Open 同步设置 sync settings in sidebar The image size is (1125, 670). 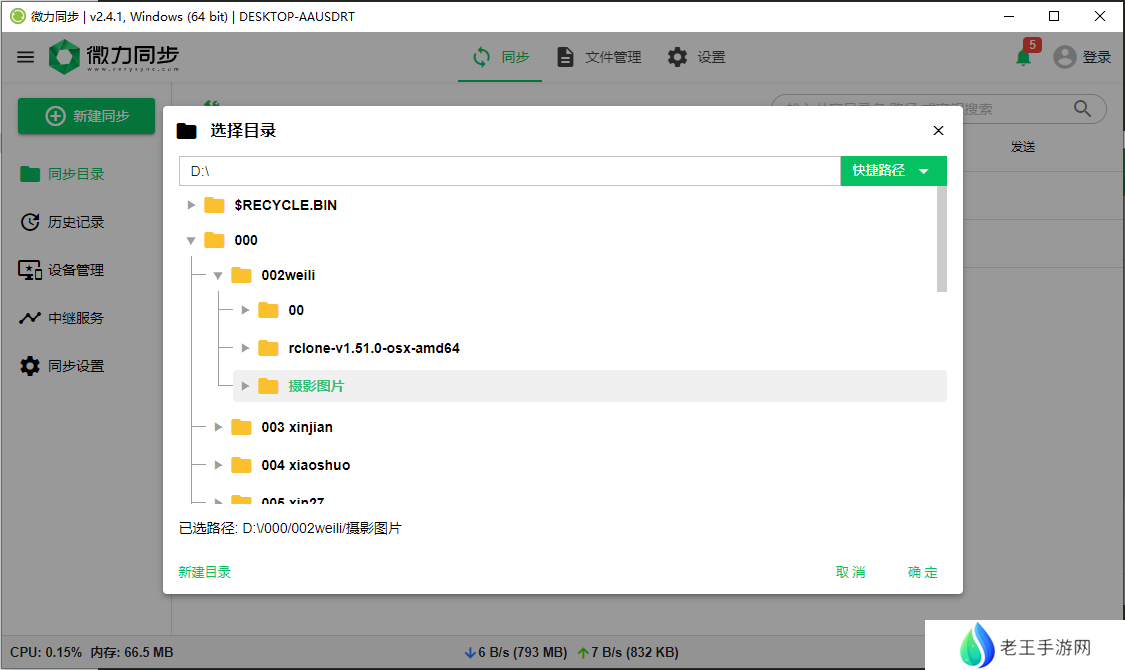[76, 366]
